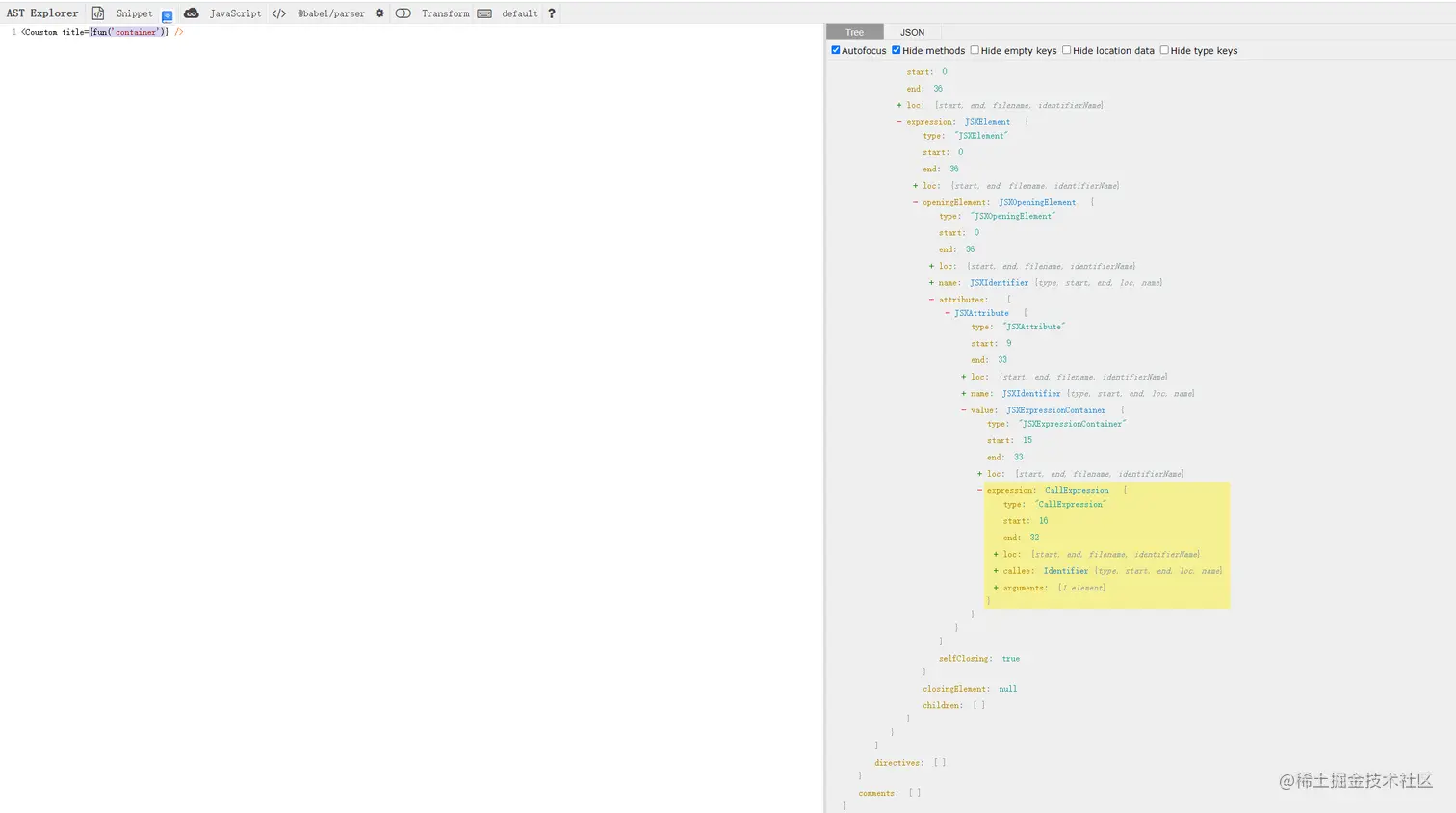Open the Snippet file icon
The image size is (1456, 813).
pyautogui.click(x=98, y=13)
